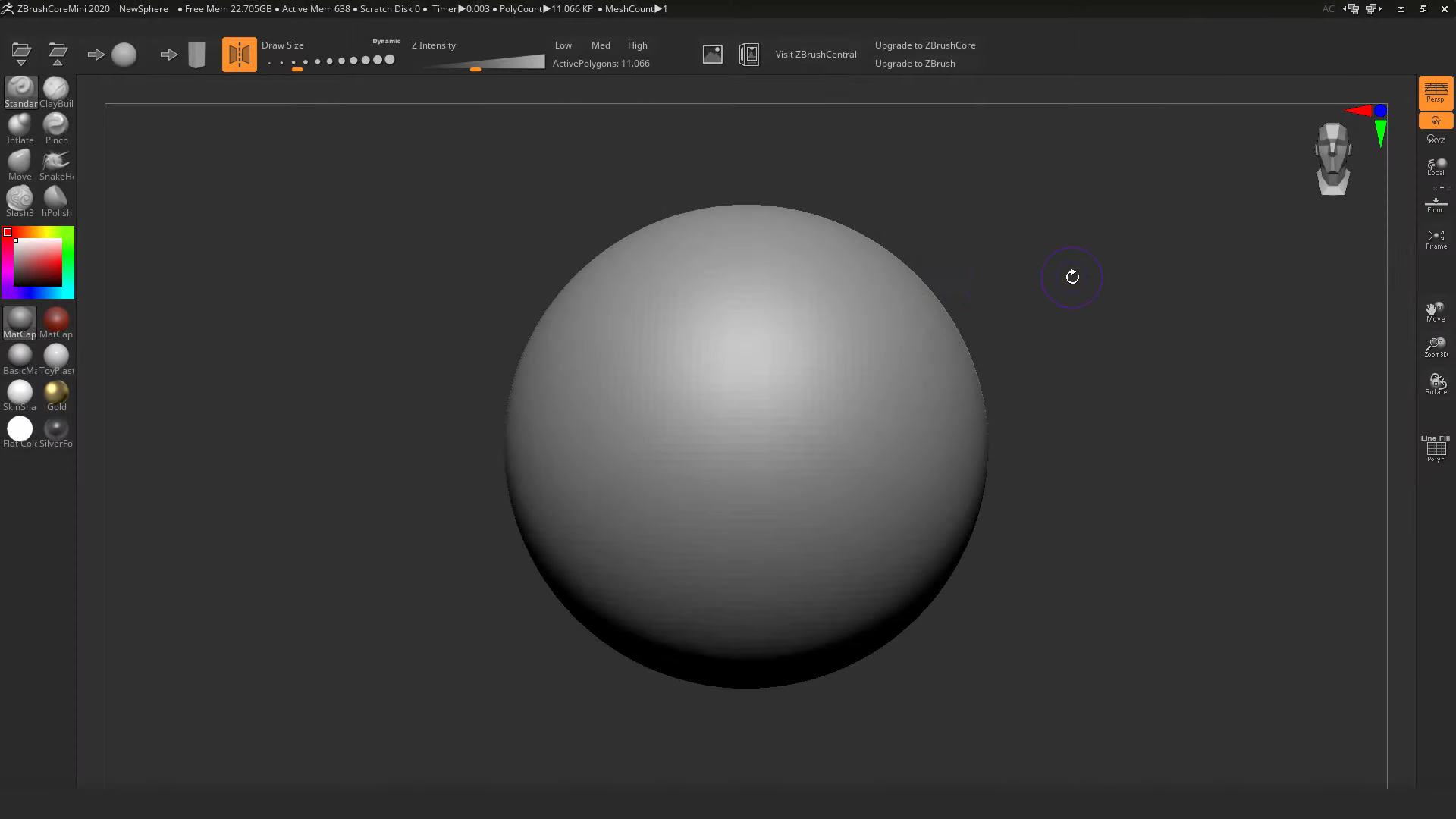This screenshot has width=1456, height=819.
Task: Click the Zoom3D navigation icon
Action: tap(1436, 347)
